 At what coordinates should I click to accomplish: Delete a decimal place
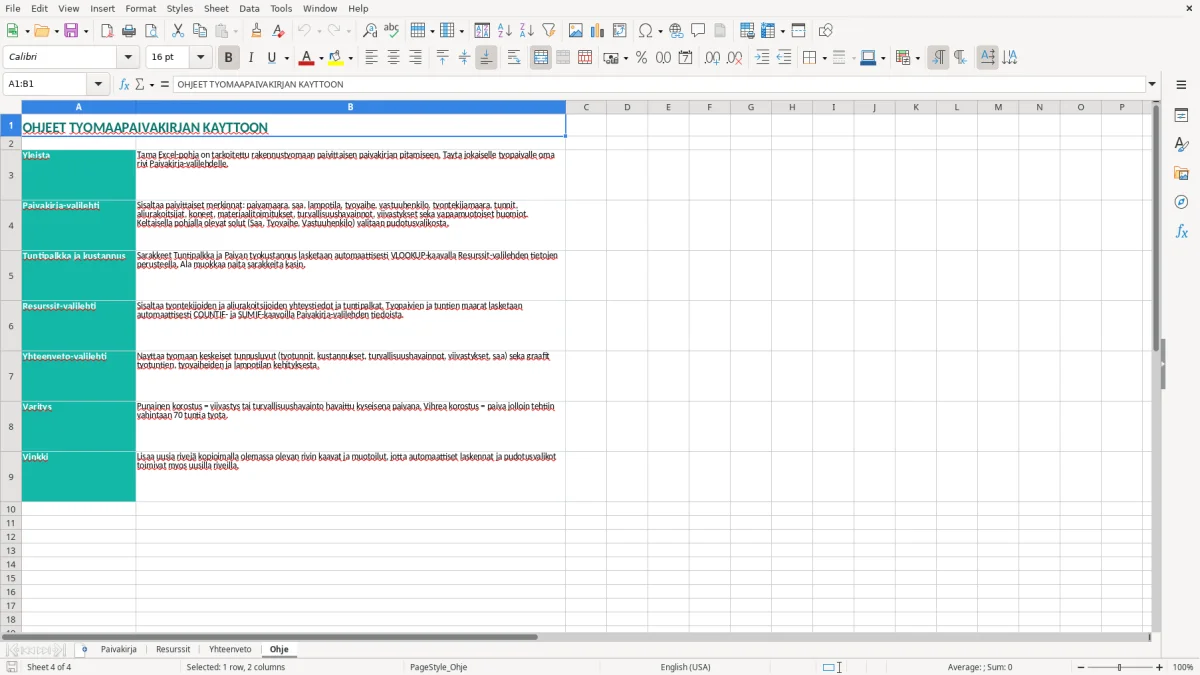(735, 58)
